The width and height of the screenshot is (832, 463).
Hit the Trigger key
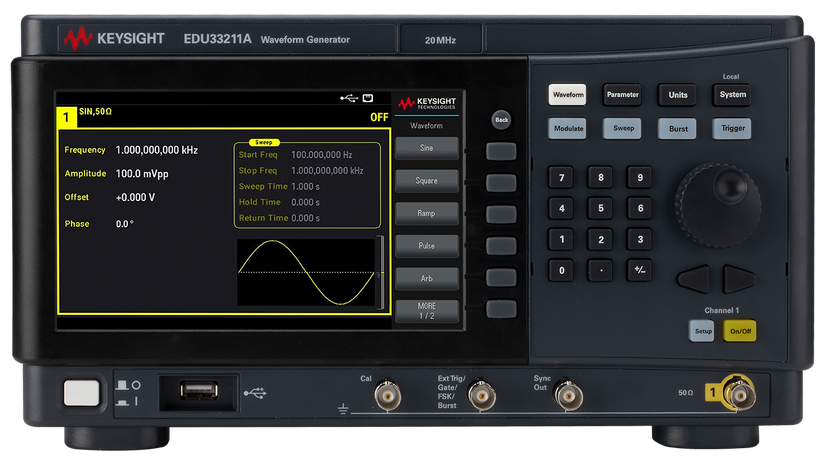coord(732,128)
